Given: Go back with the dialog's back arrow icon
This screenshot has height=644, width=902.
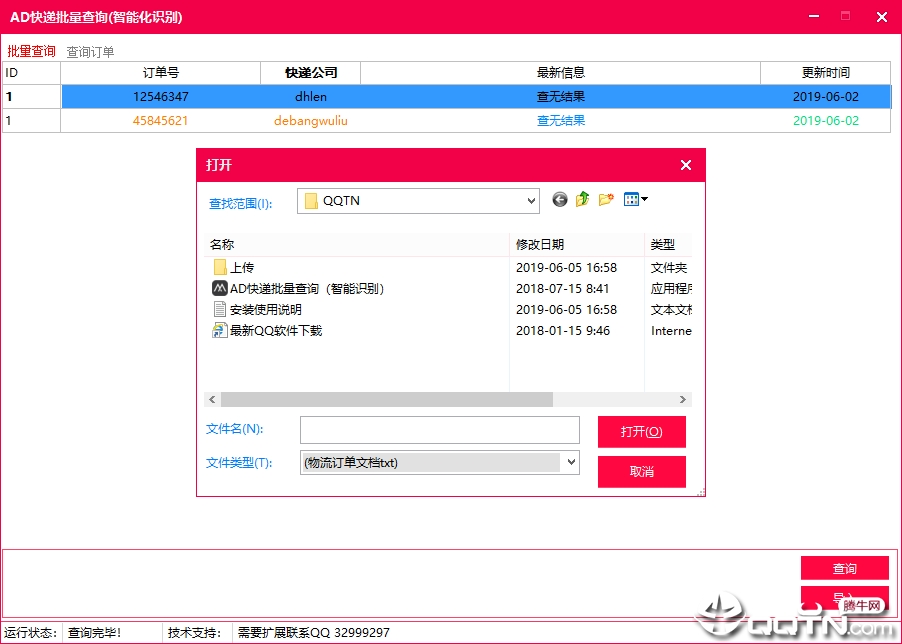Looking at the screenshot, I should [560, 200].
